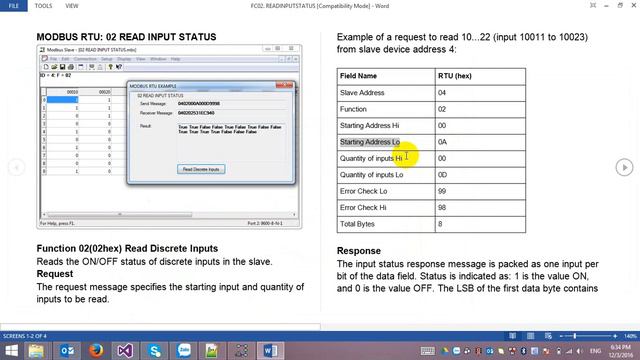Click the SCREENS 1-2 OF 4 indicator
640x360 pixels.
point(25,336)
